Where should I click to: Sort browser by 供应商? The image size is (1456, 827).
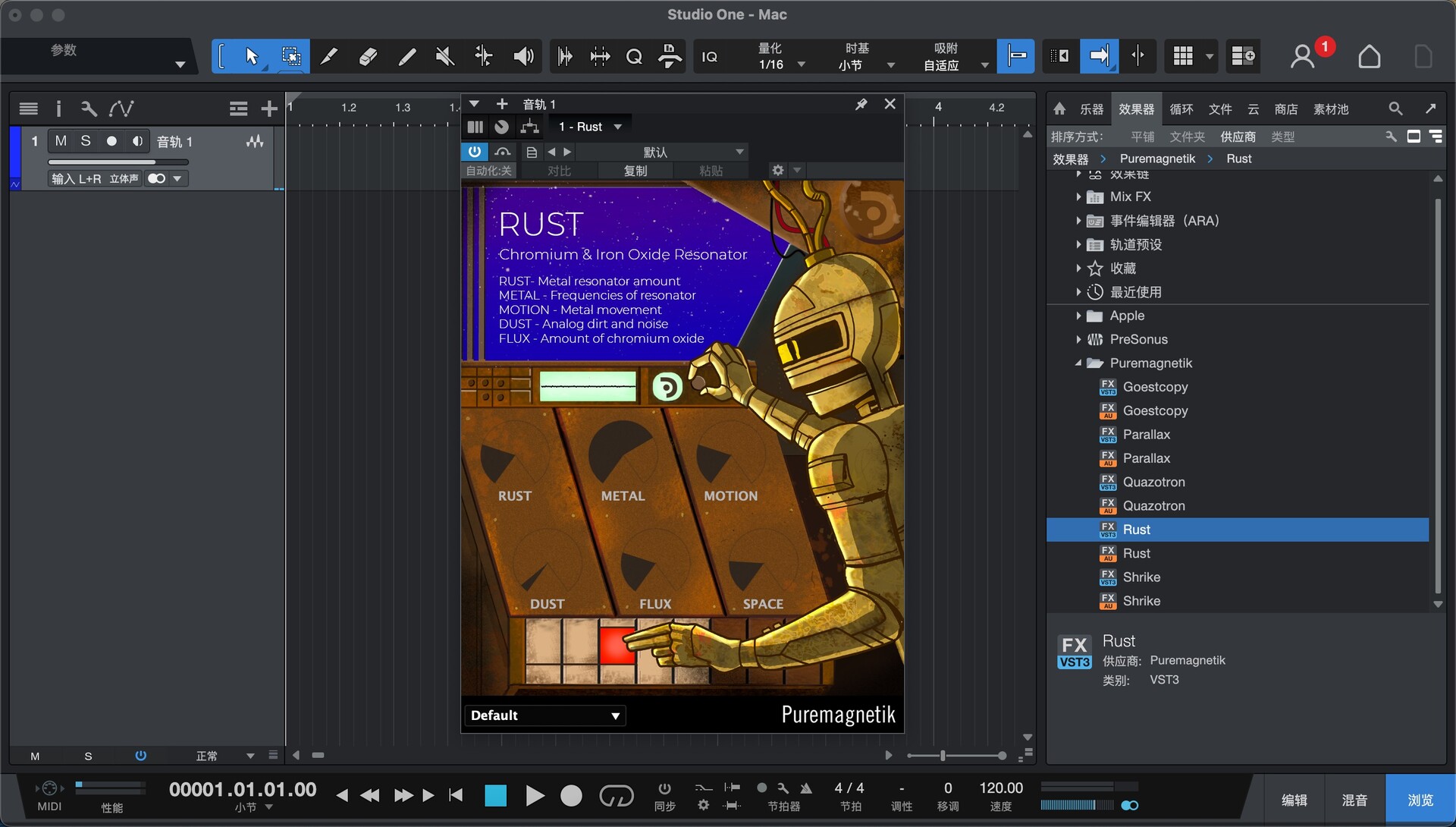click(x=1238, y=137)
